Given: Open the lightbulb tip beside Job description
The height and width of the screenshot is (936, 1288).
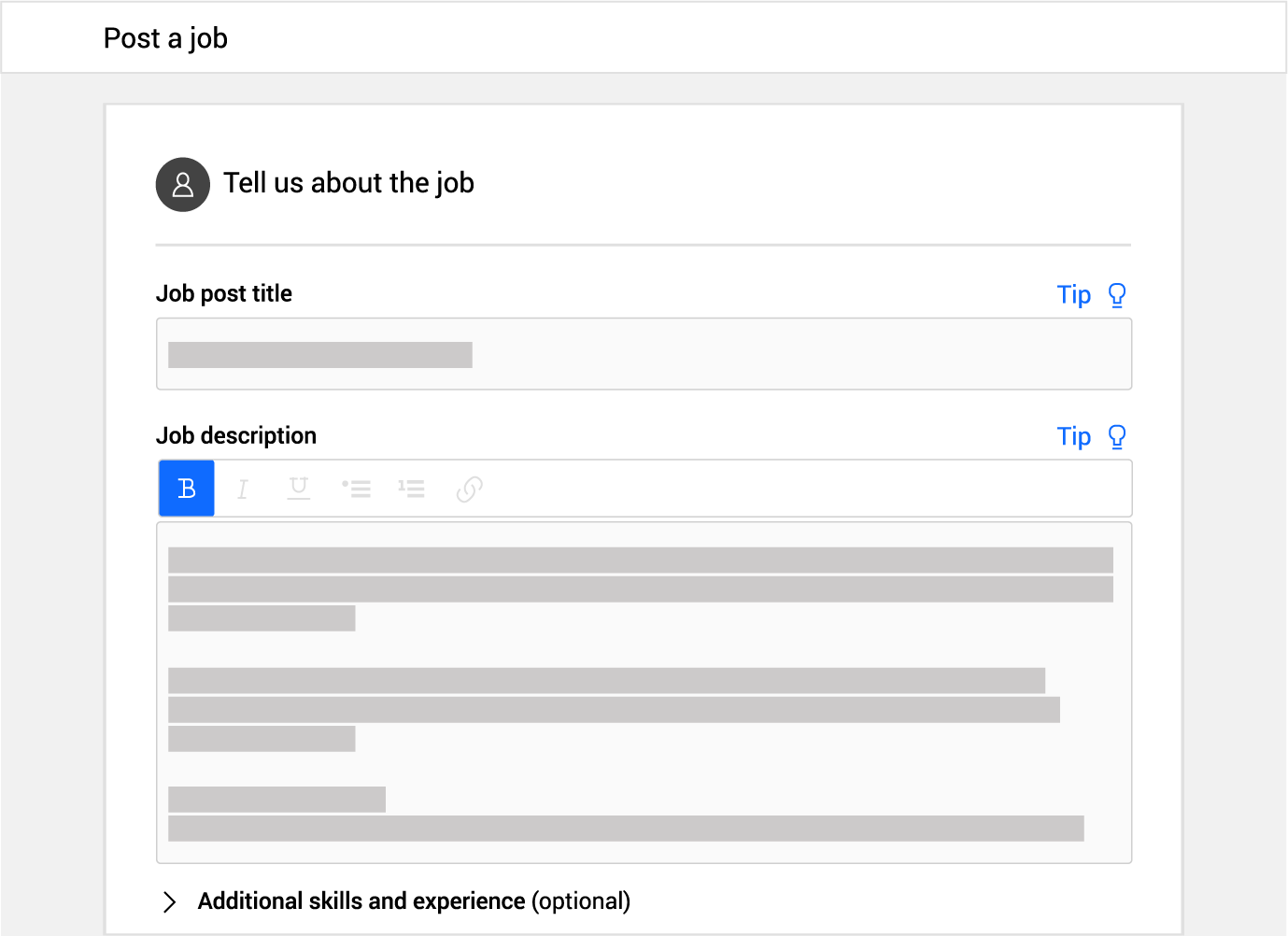Looking at the screenshot, I should pos(1117,436).
